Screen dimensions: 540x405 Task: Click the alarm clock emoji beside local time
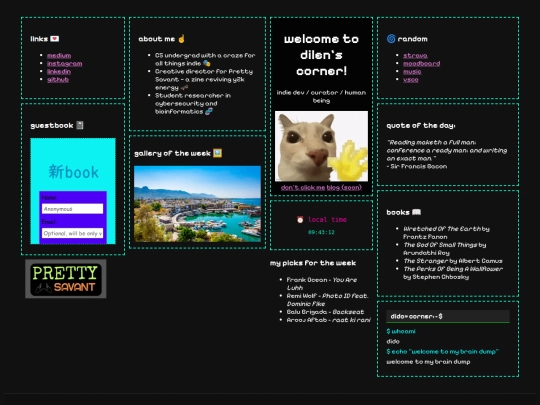[x=300, y=220]
